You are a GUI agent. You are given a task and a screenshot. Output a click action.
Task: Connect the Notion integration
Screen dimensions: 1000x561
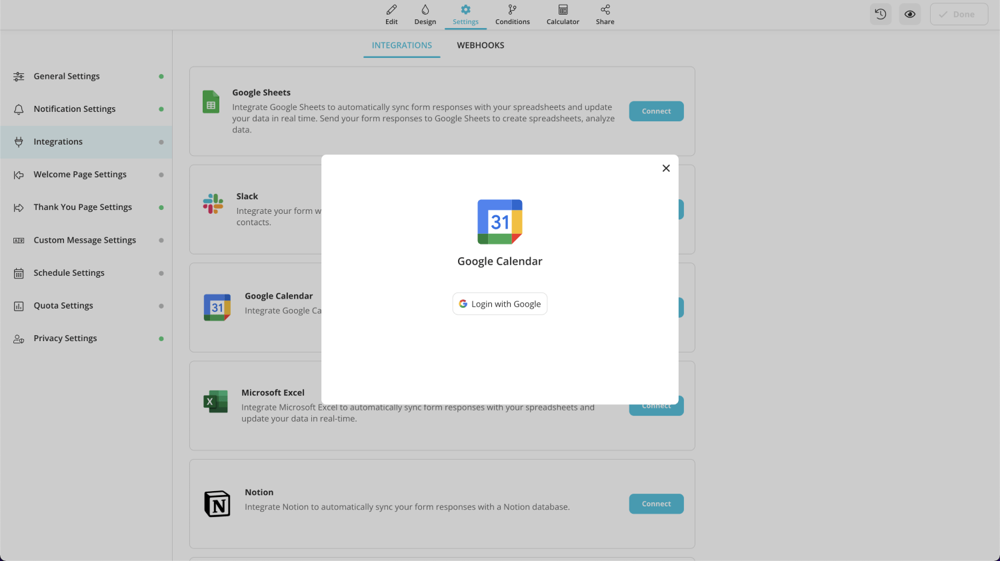point(656,504)
